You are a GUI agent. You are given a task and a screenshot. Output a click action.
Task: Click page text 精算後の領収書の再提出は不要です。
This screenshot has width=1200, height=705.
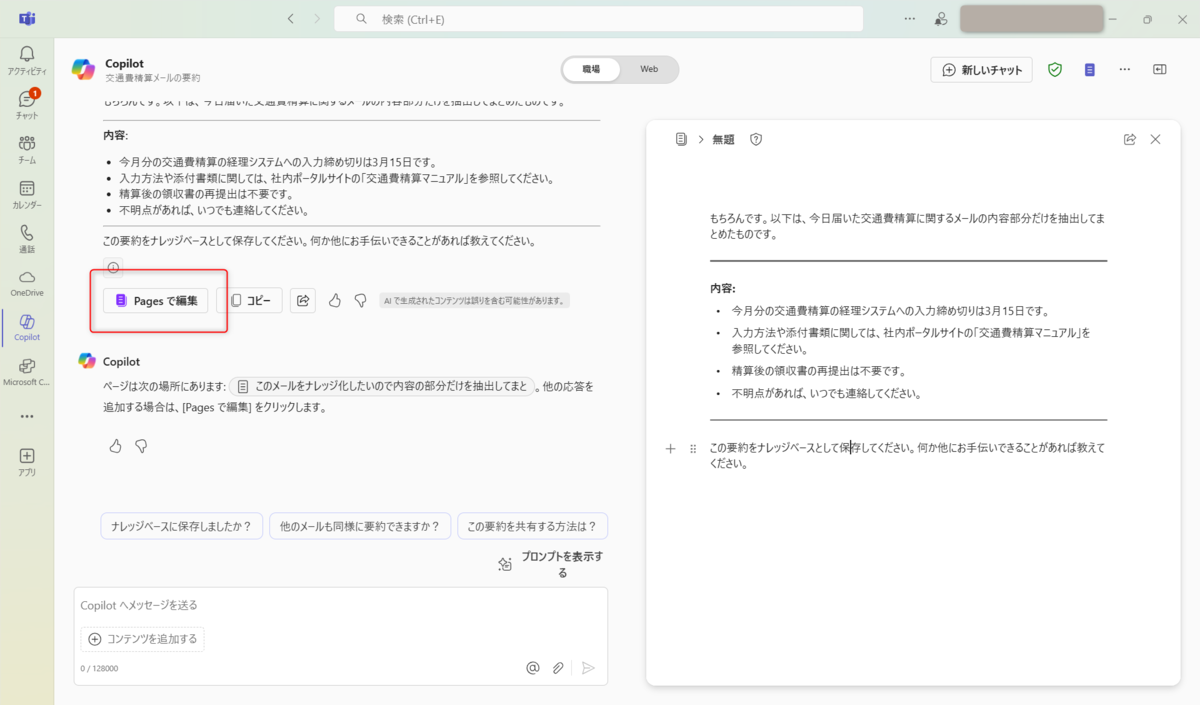pos(818,371)
